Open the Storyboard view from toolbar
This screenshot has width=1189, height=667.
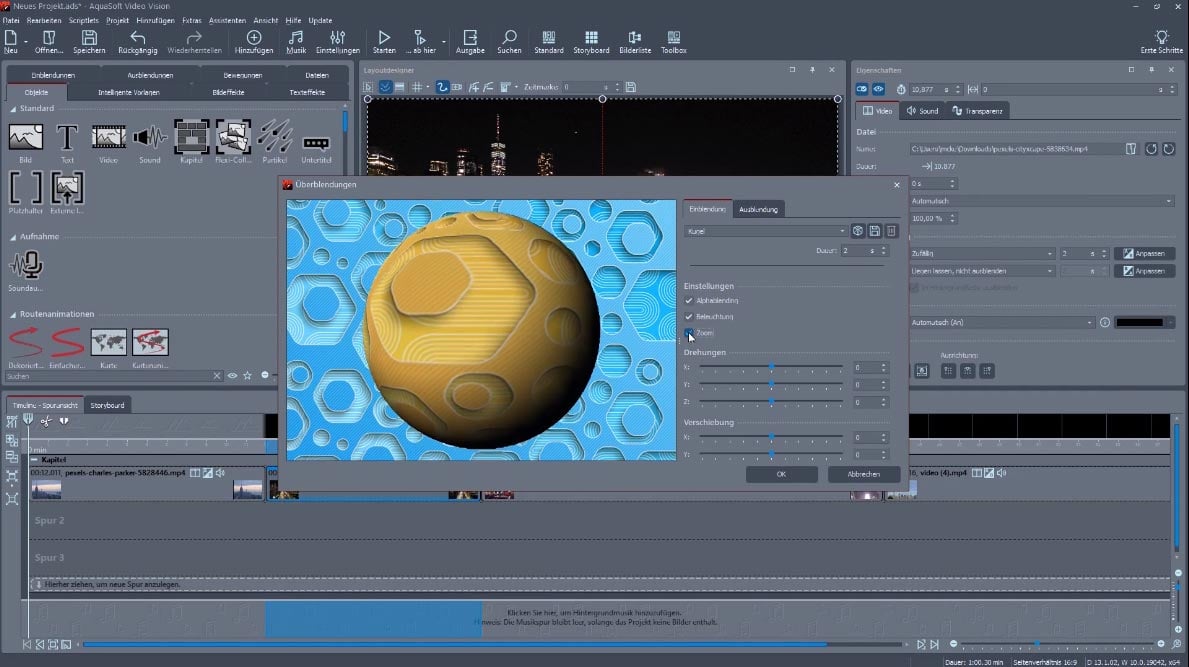(591, 38)
